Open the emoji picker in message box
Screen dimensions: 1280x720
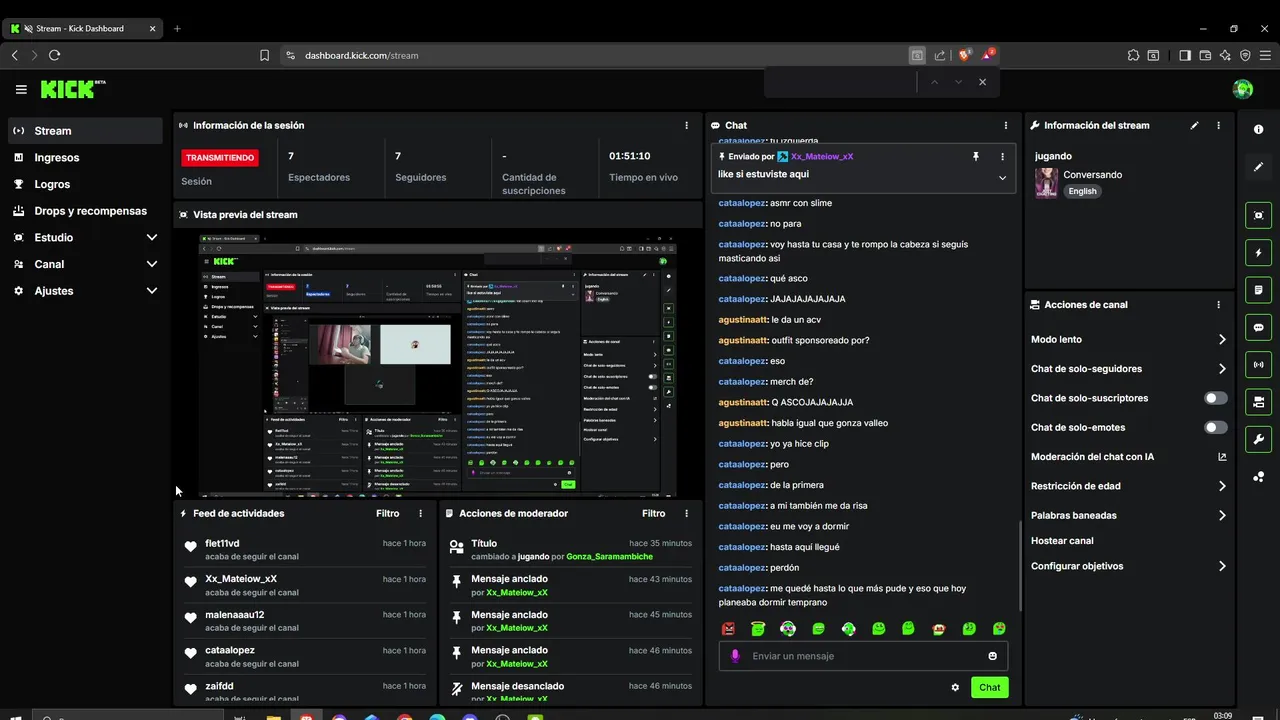click(993, 656)
